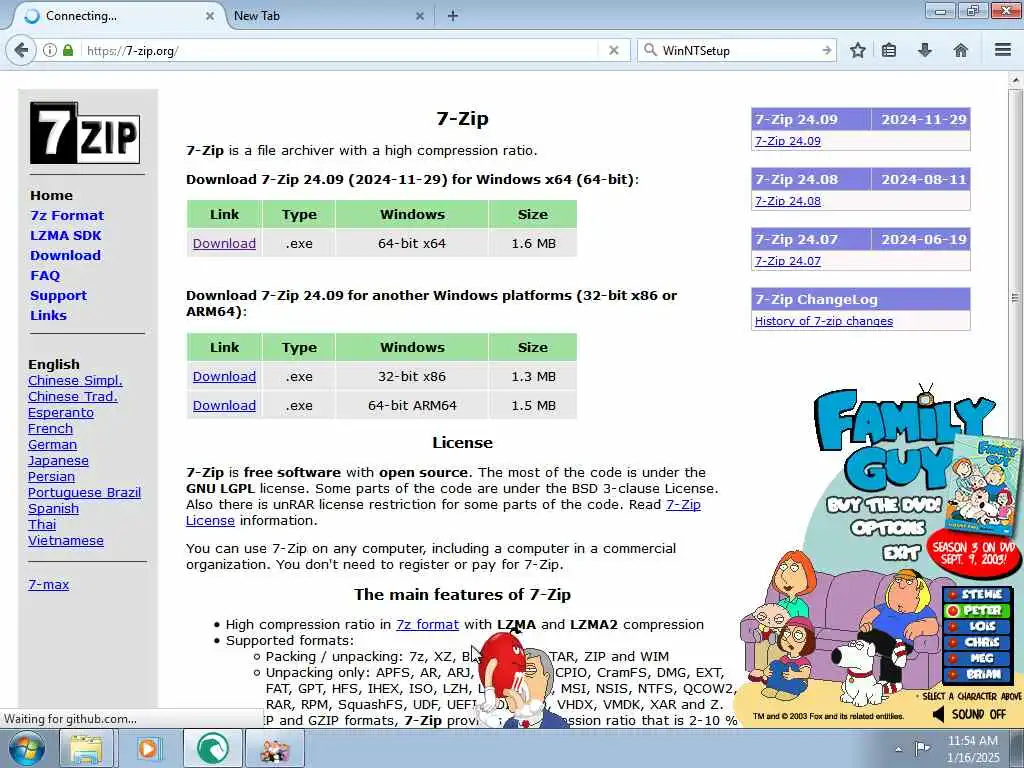Open the Support sidebar link
Image resolution: width=1024 pixels, height=768 pixels.
(x=58, y=295)
